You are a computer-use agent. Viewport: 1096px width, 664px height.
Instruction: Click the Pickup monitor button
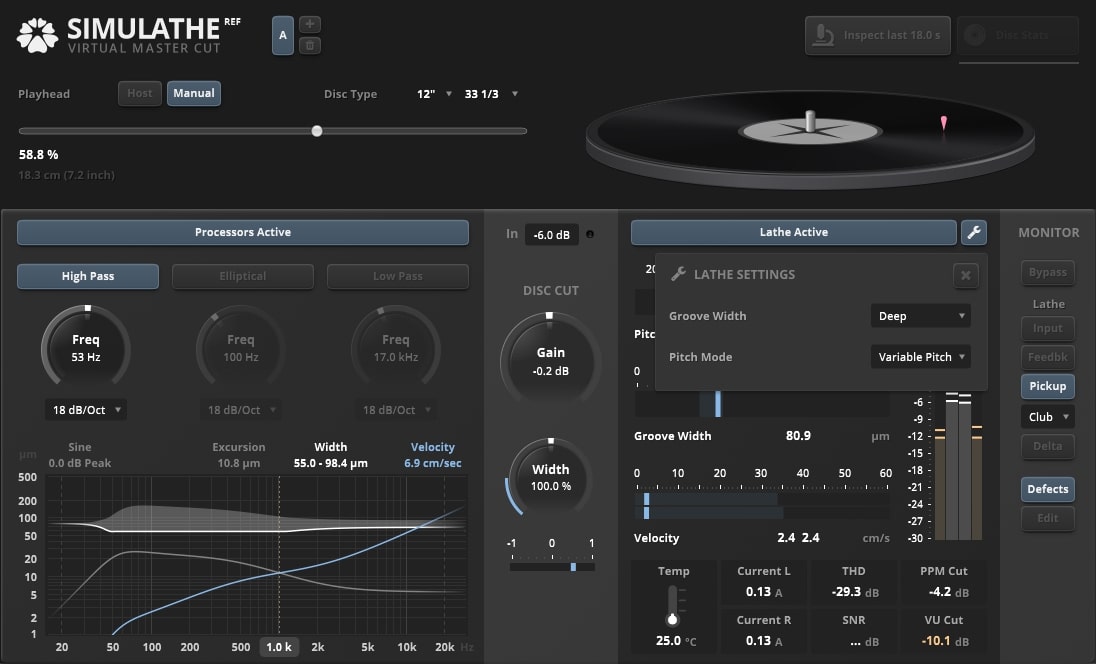tap(1047, 386)
